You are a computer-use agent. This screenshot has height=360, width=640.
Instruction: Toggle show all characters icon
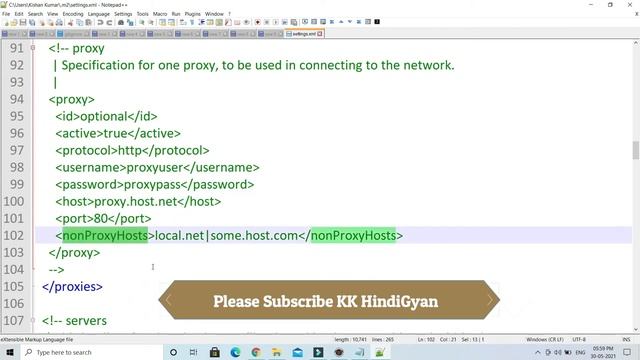pyautogui.click(x=192, y=22)
